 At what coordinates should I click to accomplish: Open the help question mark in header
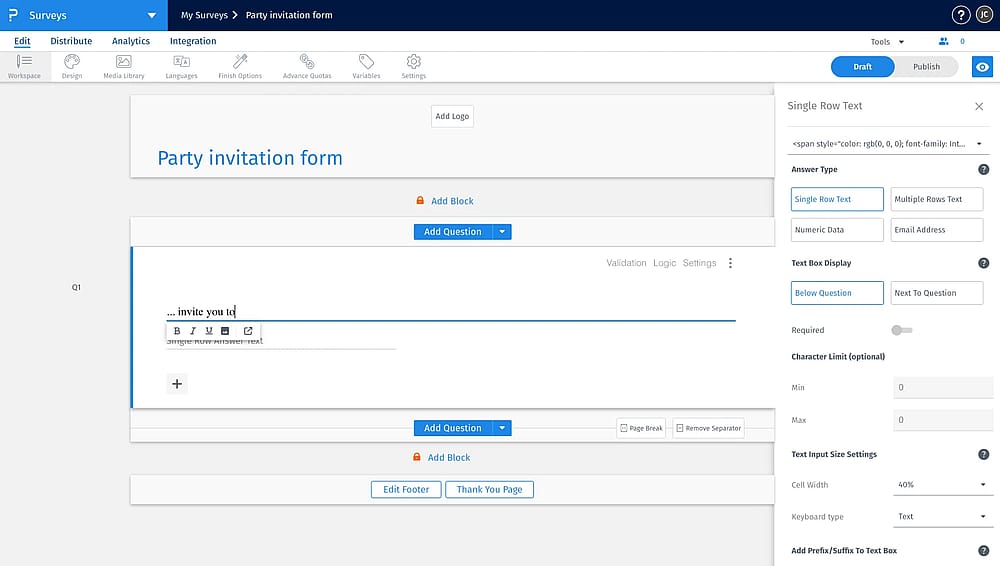[960, 15]
